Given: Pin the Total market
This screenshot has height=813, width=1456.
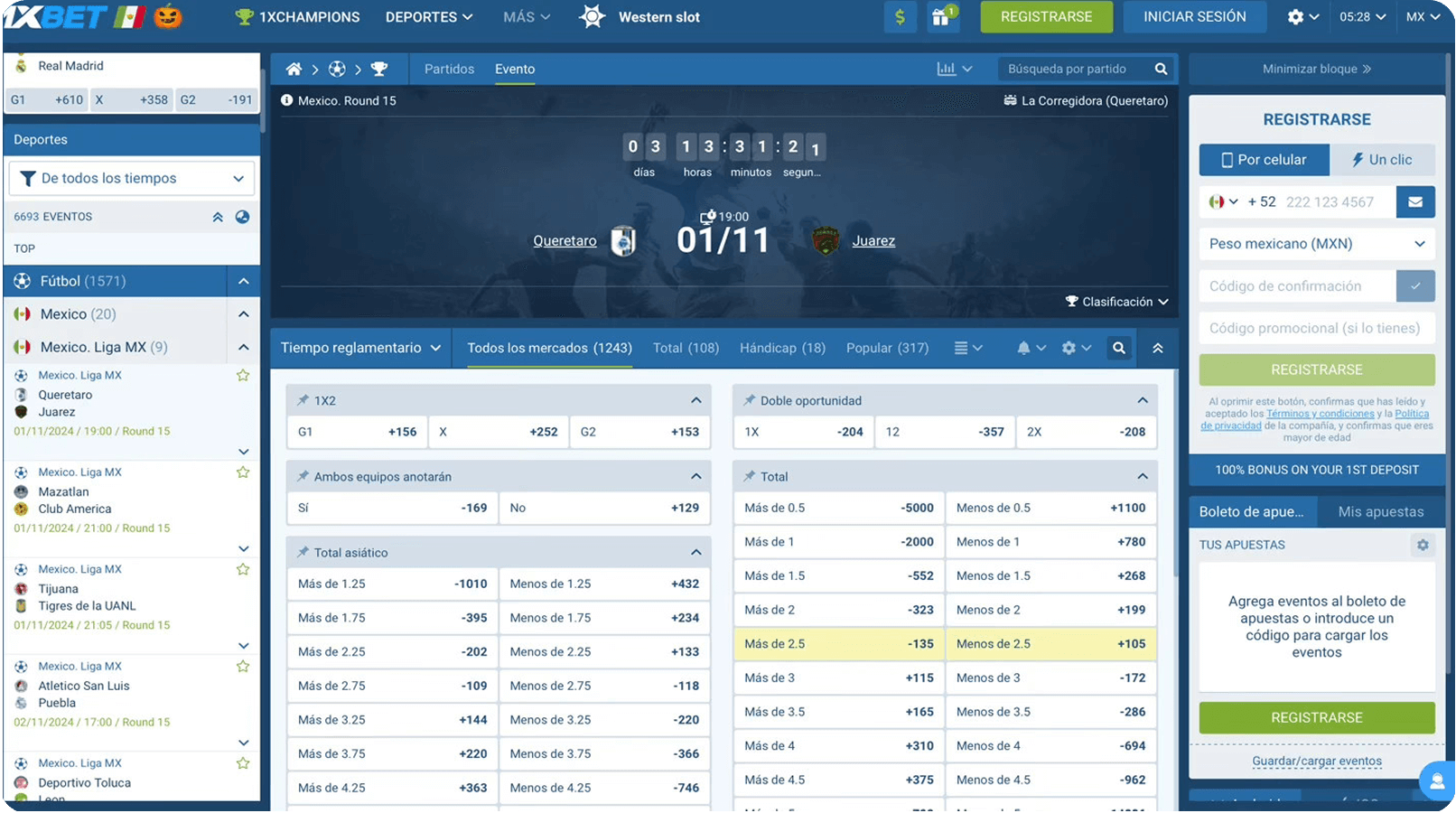Looking at the screenshot, I should pyautogui.click(x=749, y=476).
